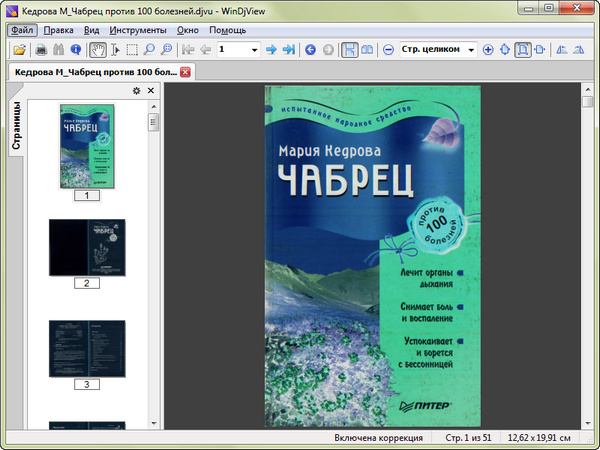600x450 pixels.
Task: Select page 2 thumbnail
Action: tap(87, 247)
